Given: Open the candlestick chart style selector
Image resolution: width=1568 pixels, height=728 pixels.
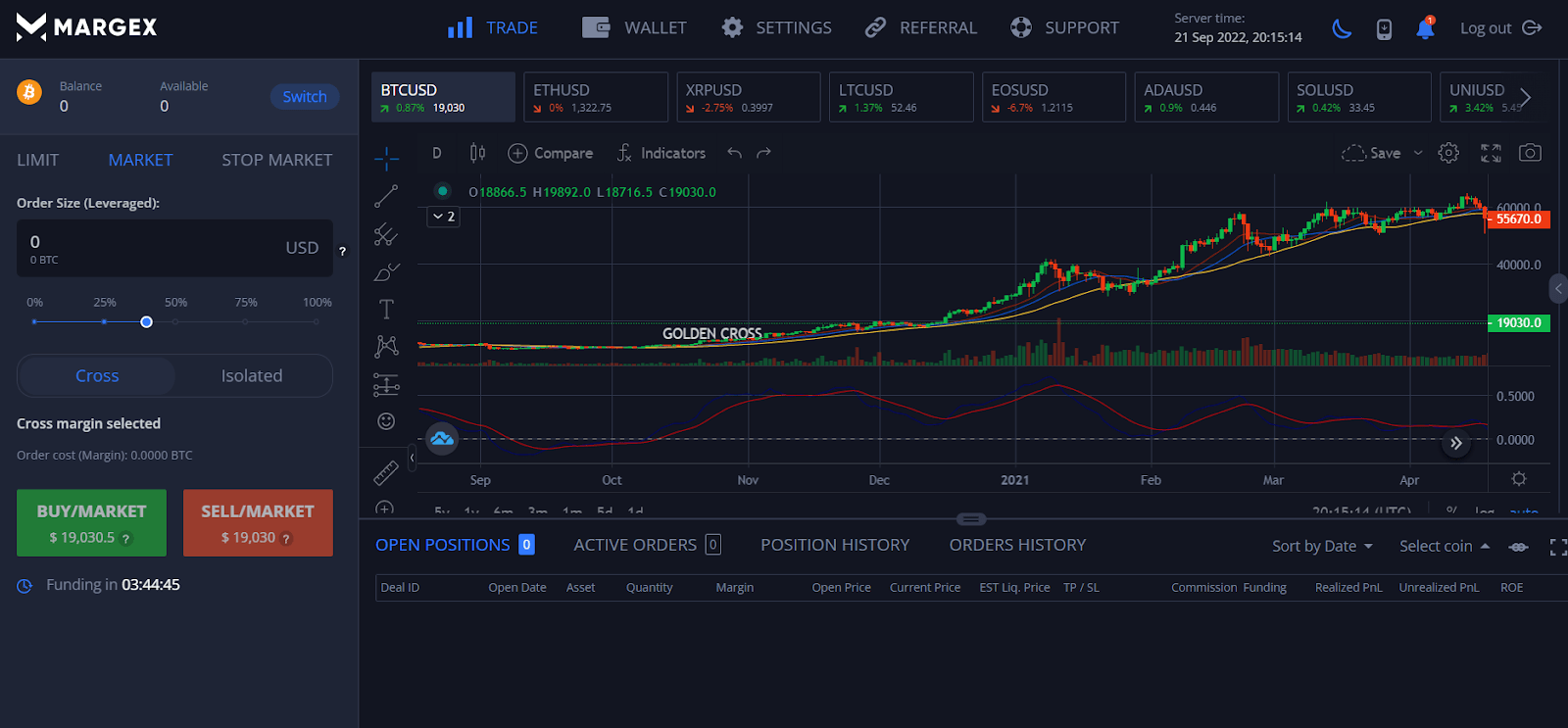Looking at the screenshot, I should pos(477,153).
